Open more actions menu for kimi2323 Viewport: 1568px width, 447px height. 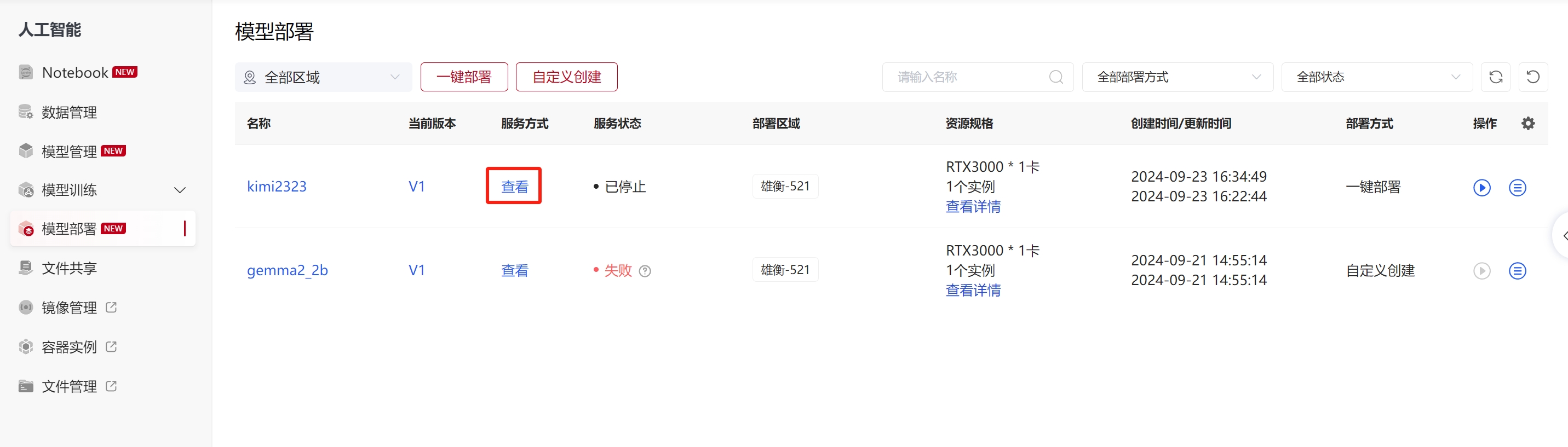[1517, 187]
